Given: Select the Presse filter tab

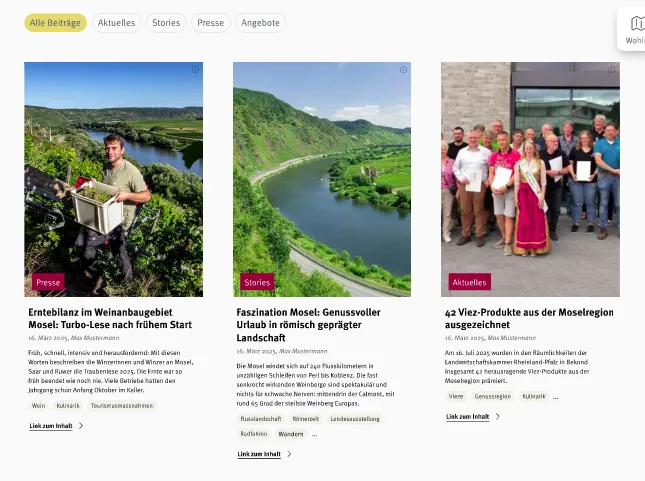Looking at the screenshot, I should point(211,23).
